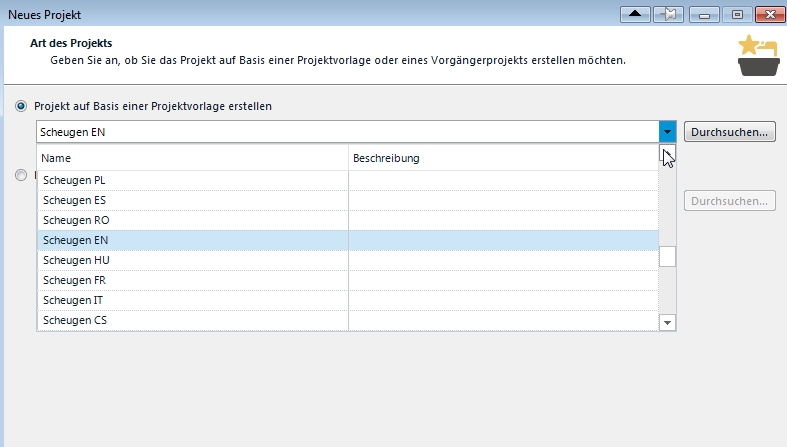Click the Beschreibung column header
The width and height of the screenshot is (787, 447).
pos(503,158)
